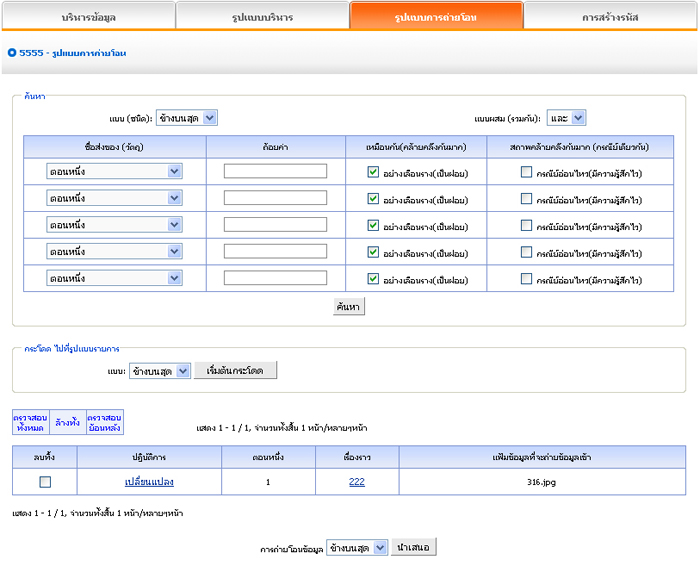Expand the fourth row ตอนหนึ่ง dropdown
Image resolution: width=700 pixels, height=566 pixels.
[114, 251]
